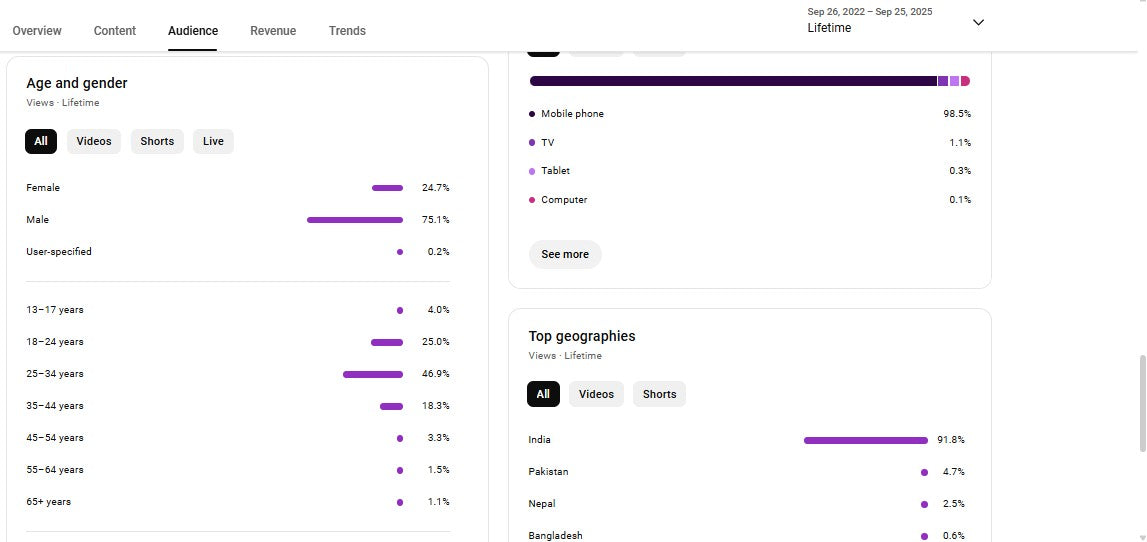Open the Overview tab
This screenshot has height=542, width=1147.
37,31
